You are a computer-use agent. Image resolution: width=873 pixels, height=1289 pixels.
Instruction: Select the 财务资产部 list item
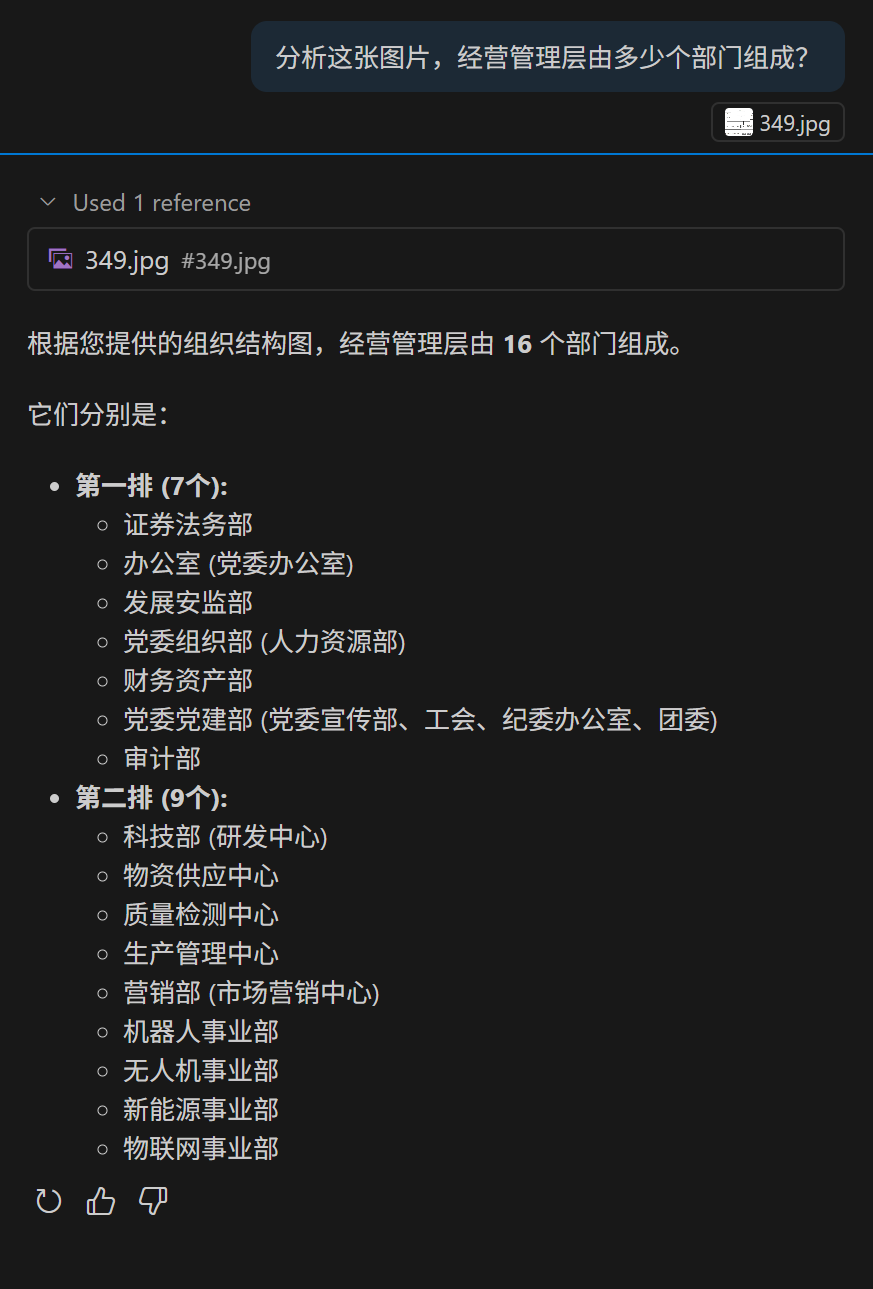tap(188, 681)
